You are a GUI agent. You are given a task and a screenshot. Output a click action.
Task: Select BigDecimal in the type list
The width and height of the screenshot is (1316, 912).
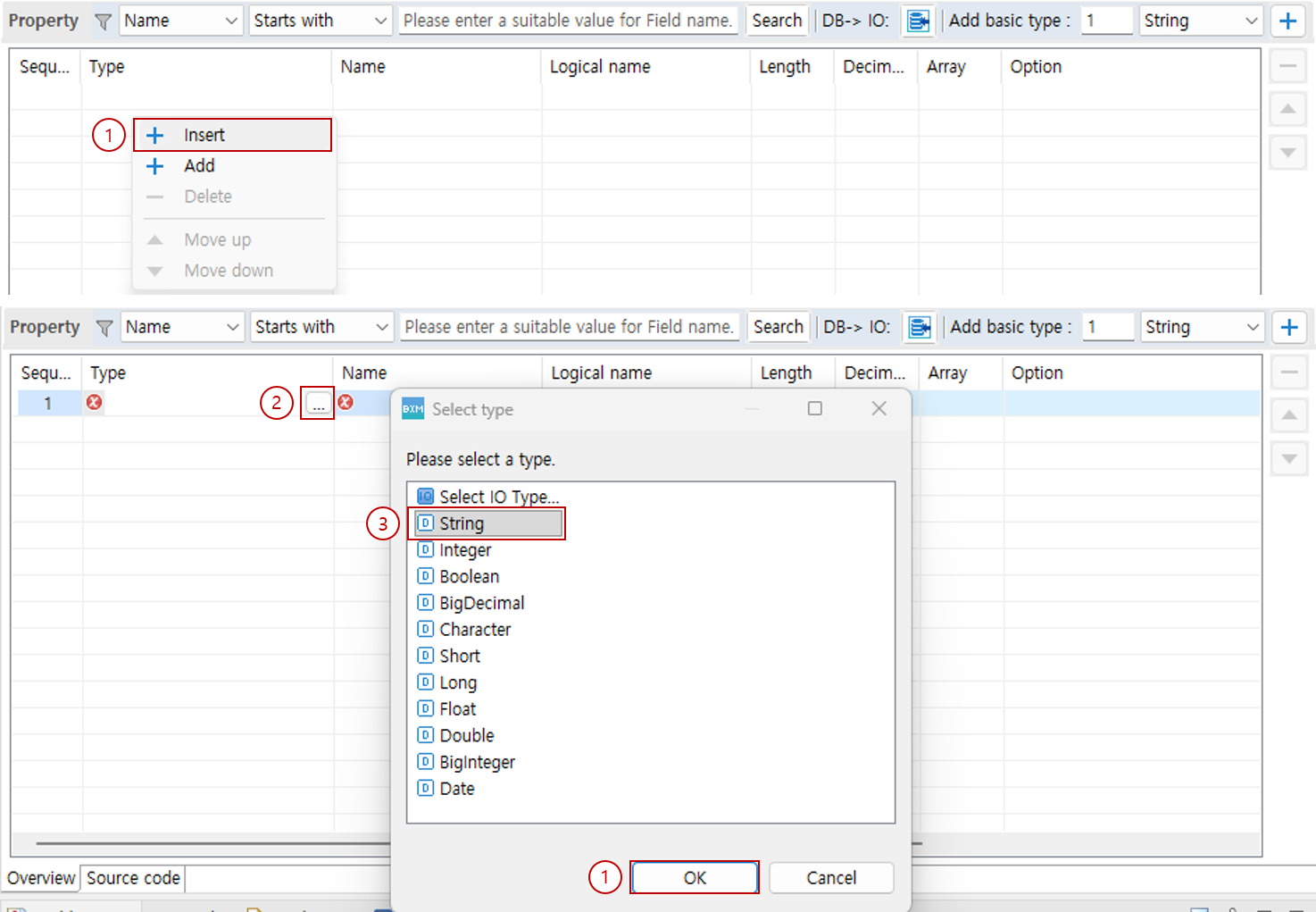[481, 602]
